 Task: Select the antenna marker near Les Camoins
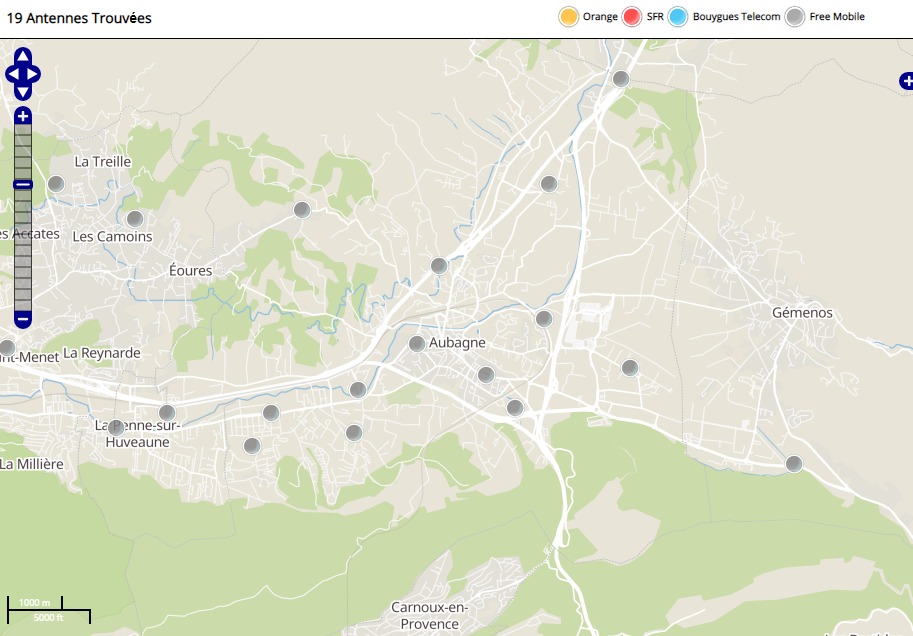tap(135, 219)
